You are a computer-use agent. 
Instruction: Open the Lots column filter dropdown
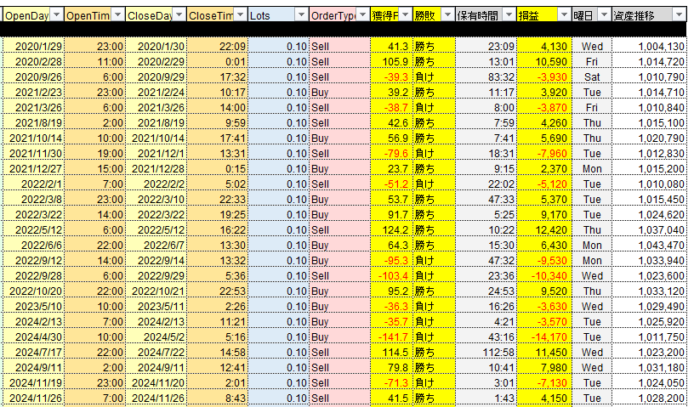(300, 15)
